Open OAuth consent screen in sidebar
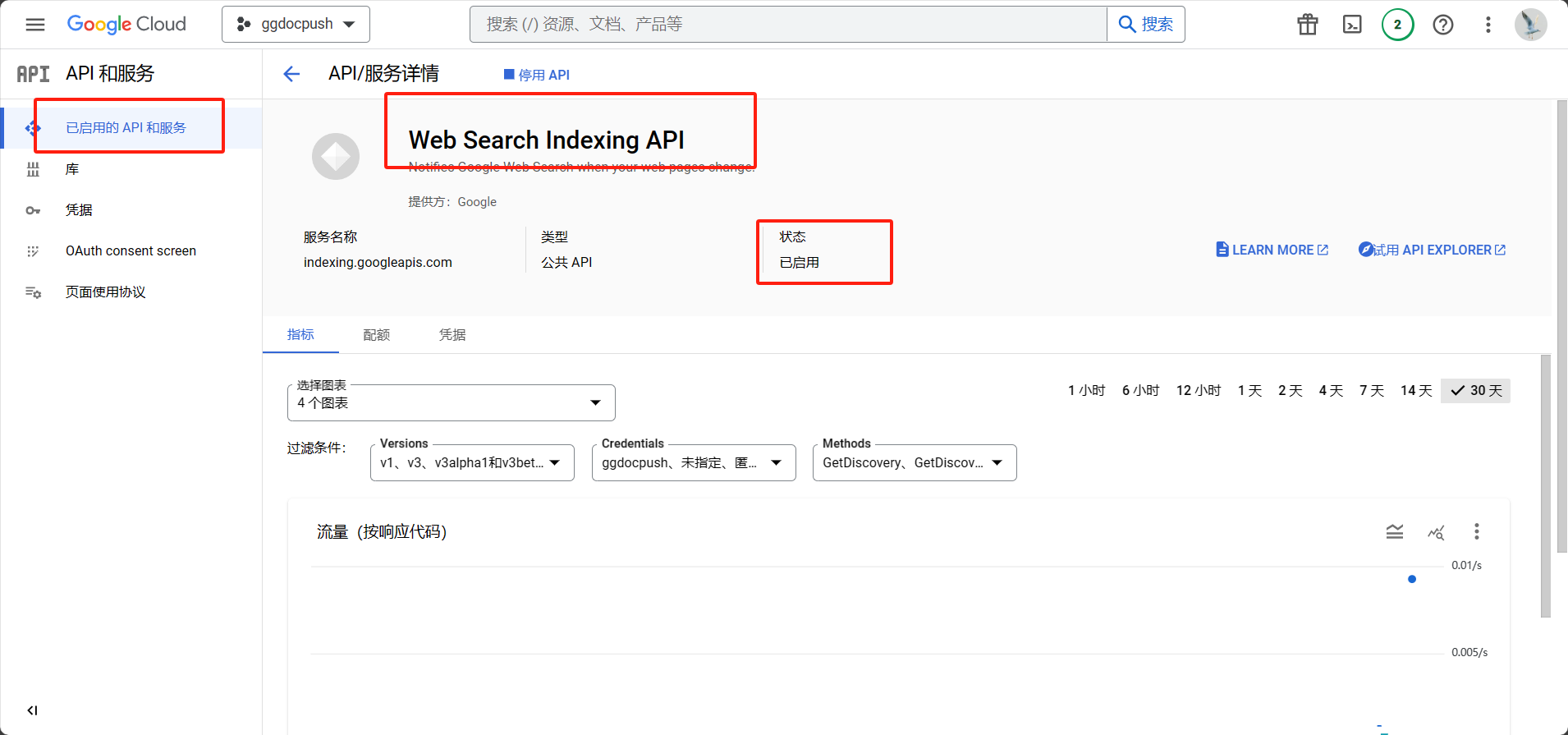 131,251
